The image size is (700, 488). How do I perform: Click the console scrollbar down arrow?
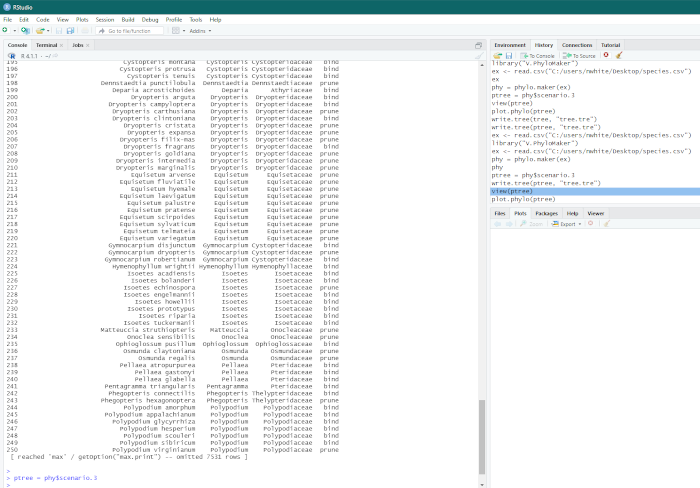482,484
